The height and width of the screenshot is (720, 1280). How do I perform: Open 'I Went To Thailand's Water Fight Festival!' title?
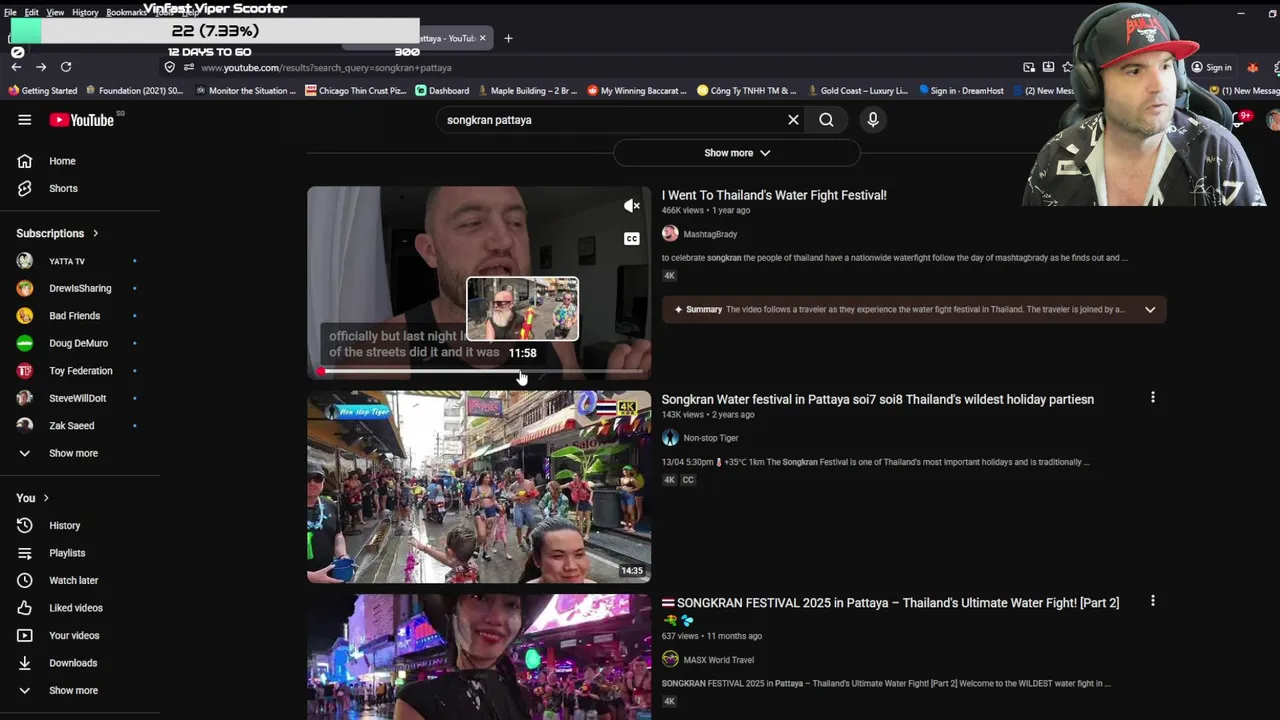774,195
